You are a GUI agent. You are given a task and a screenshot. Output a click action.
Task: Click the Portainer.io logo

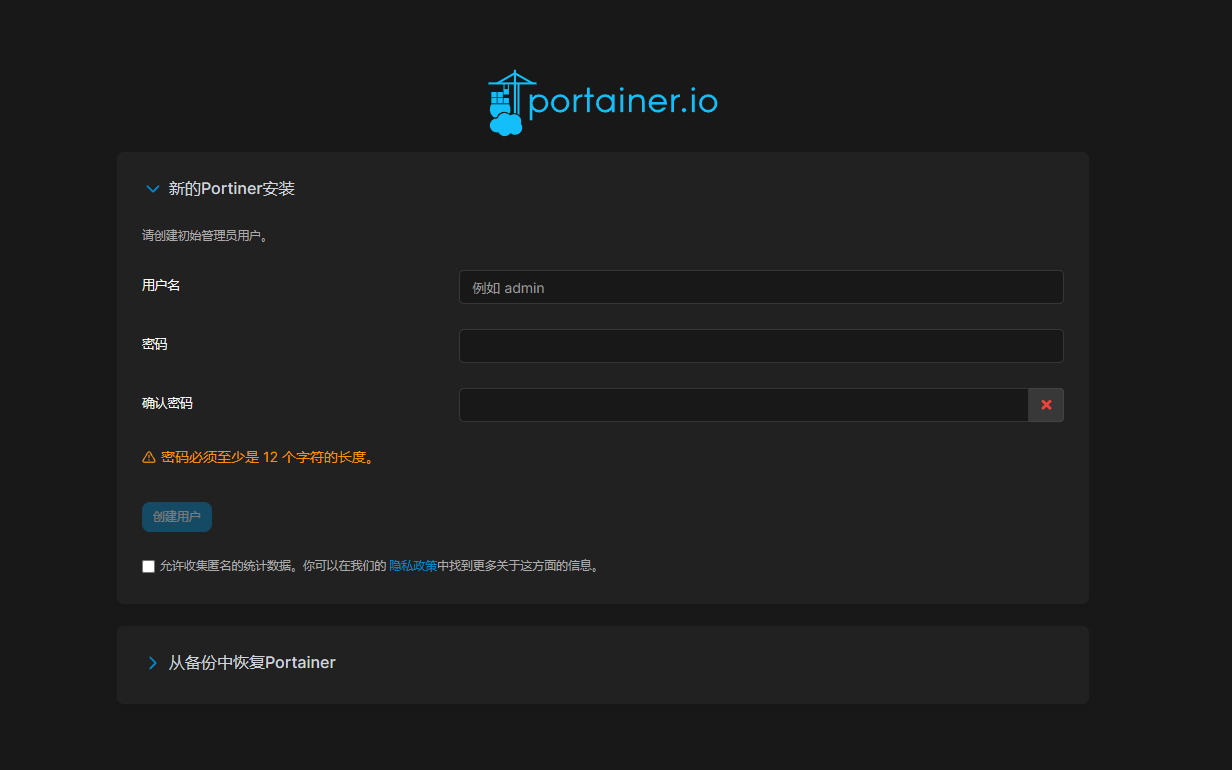[x=603, y=103]
